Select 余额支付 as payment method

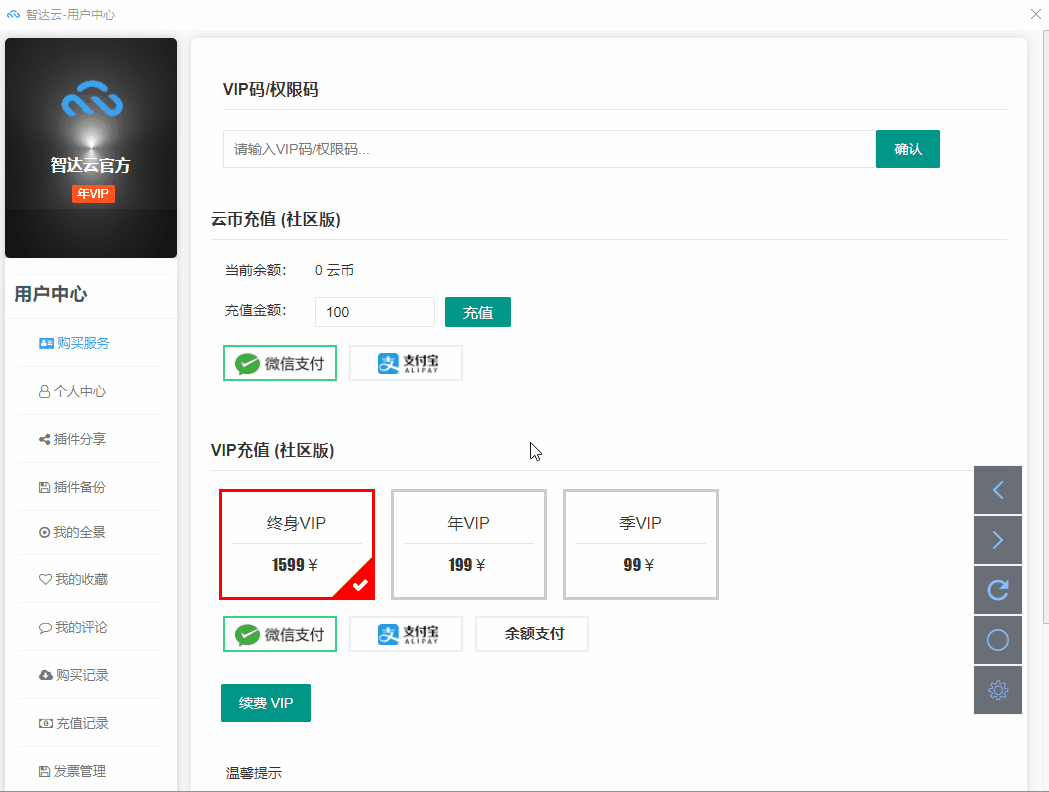(x=531, y=633)
